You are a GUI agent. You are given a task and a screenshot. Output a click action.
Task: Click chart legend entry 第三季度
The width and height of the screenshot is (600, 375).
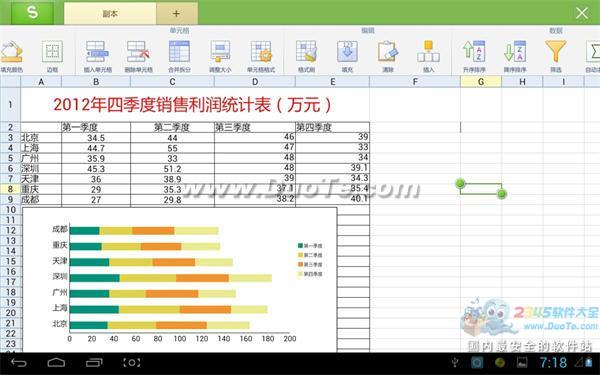pos(310,264)
